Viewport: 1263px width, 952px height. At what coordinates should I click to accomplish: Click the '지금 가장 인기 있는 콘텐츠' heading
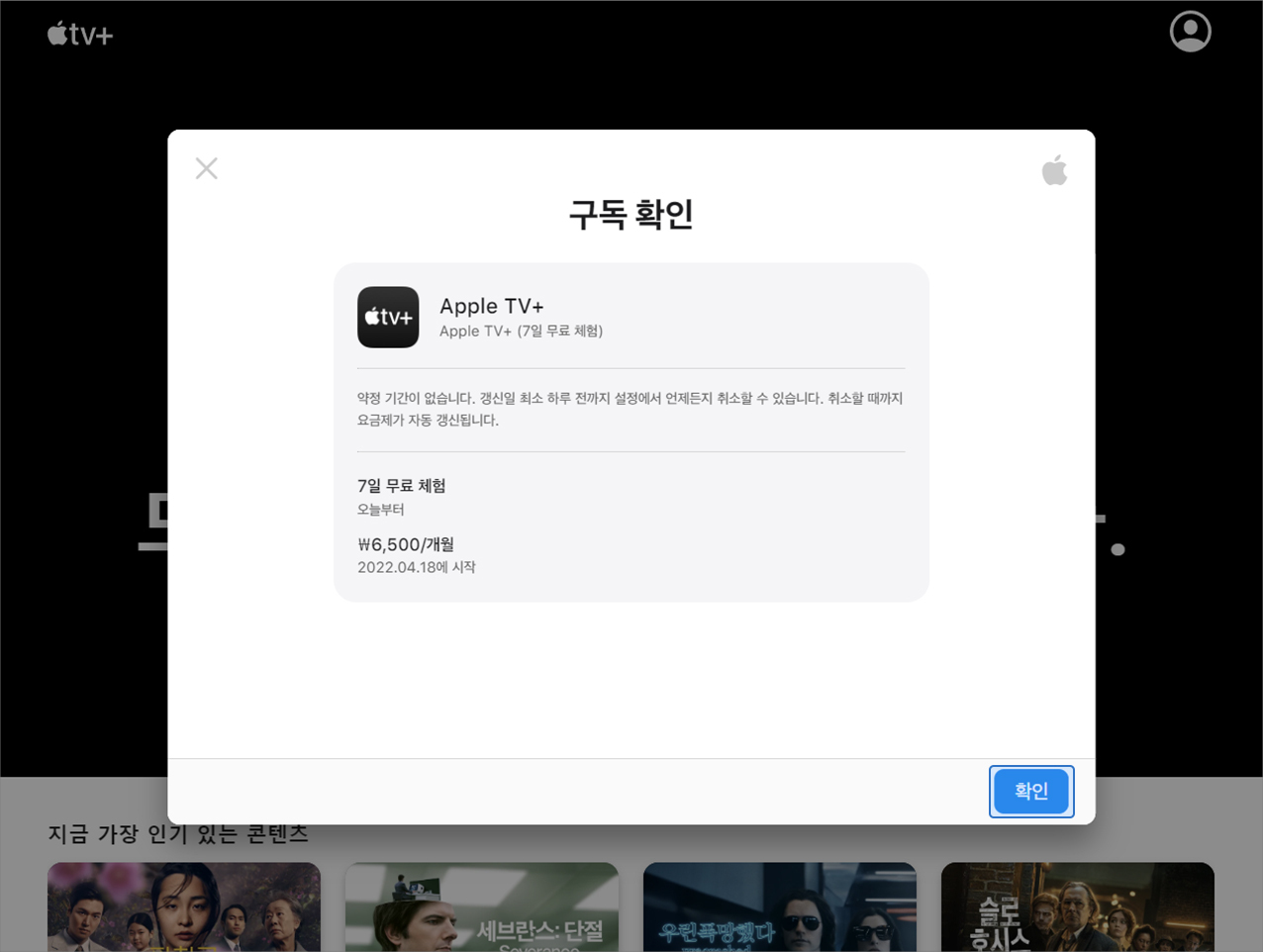click(178, 834)
